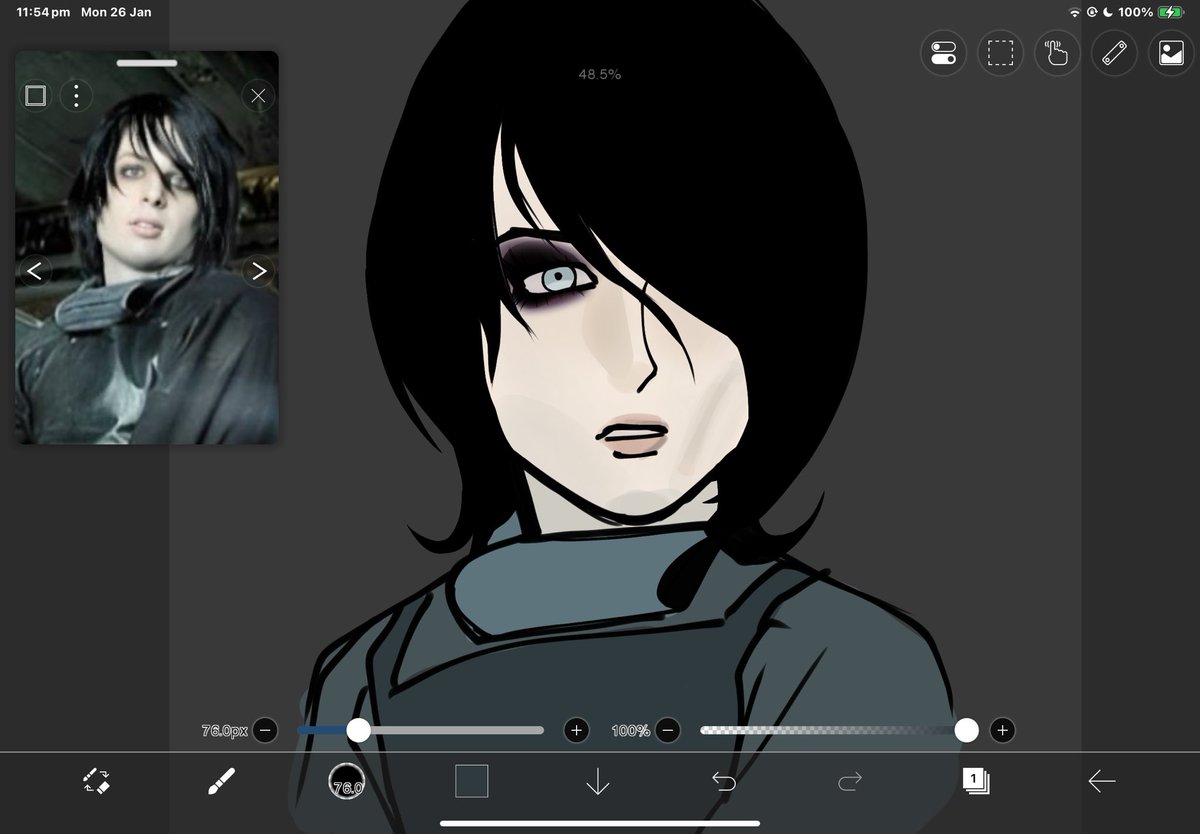Open the Materials/image tool

[1171, 54]
